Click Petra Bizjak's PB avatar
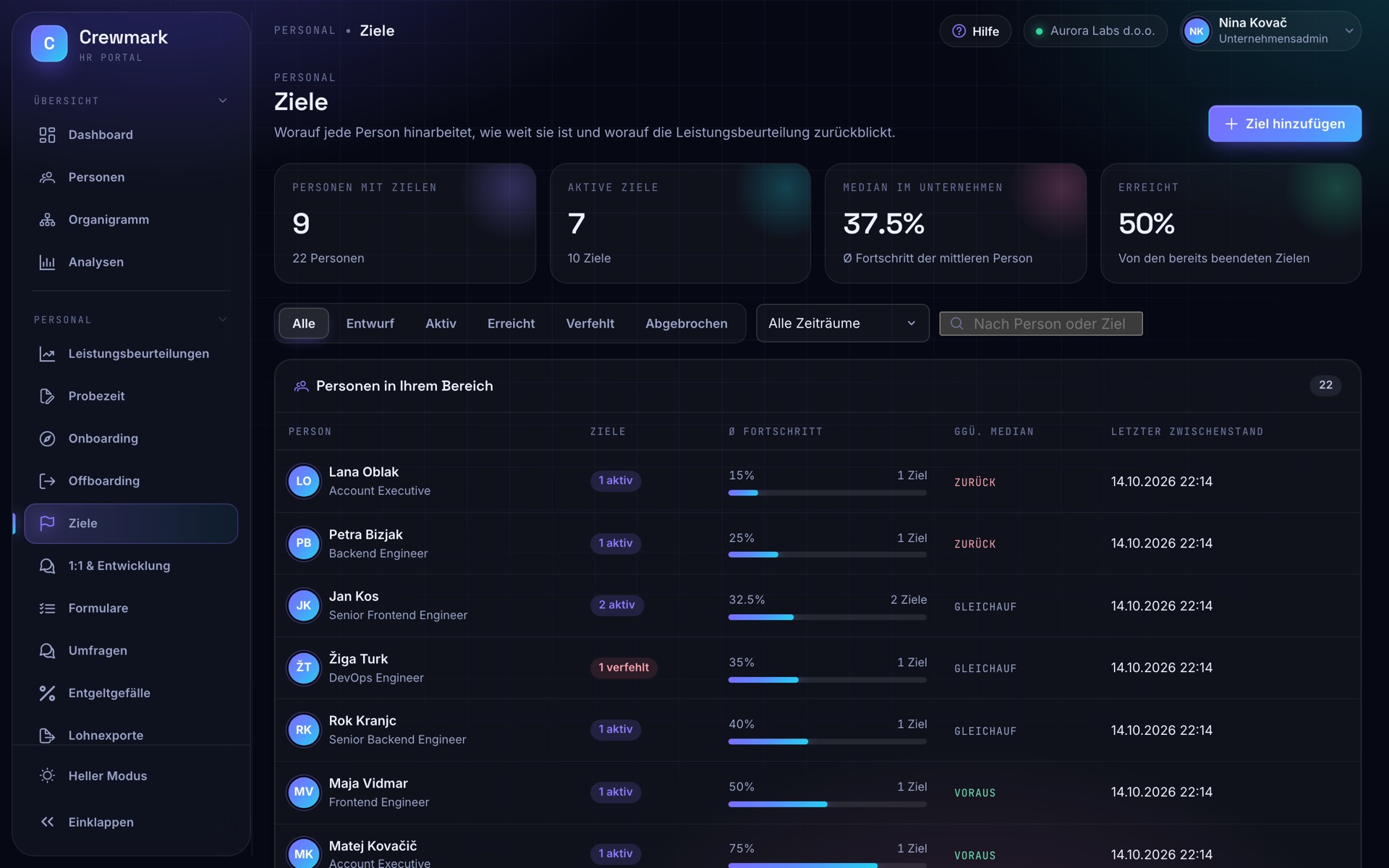 coord(304,543)
